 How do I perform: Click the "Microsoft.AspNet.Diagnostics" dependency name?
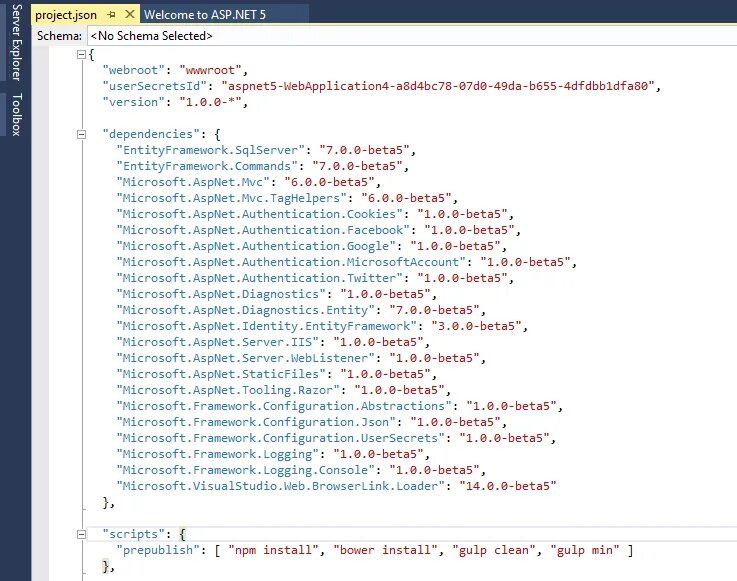tap(221, 294)
